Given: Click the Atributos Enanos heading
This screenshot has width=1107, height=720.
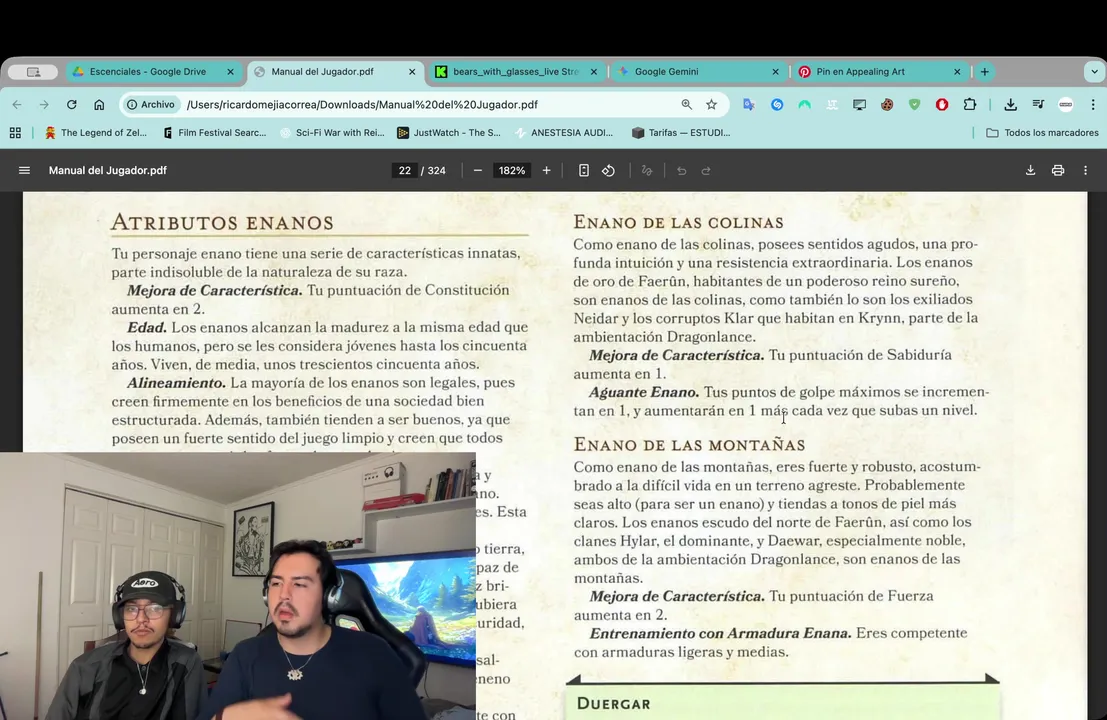Looking at the screenshot, I should [x=222, y=222].
